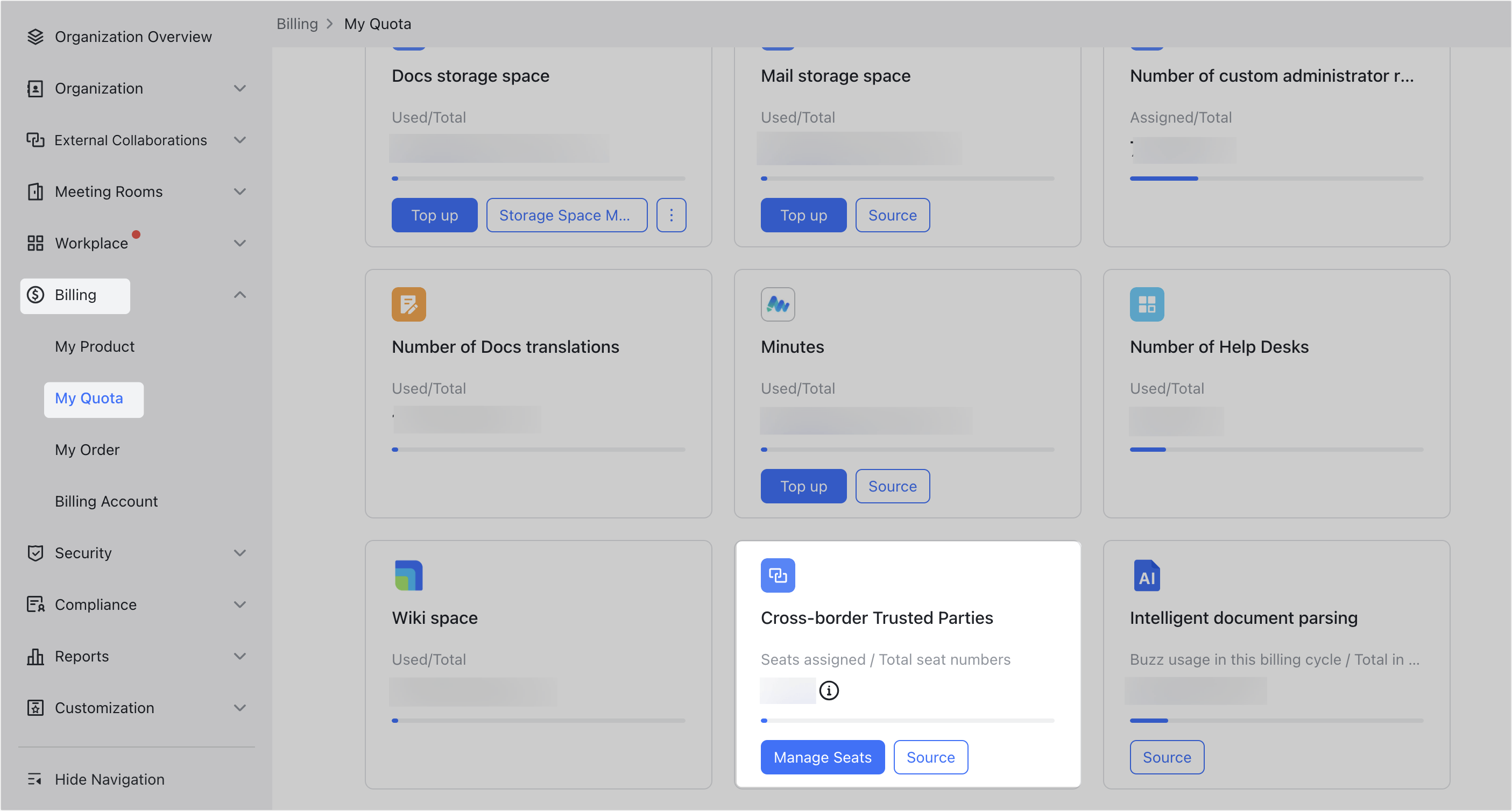Expand the Security chevron
1512x811 pixels.
click(x=239, y=553)
